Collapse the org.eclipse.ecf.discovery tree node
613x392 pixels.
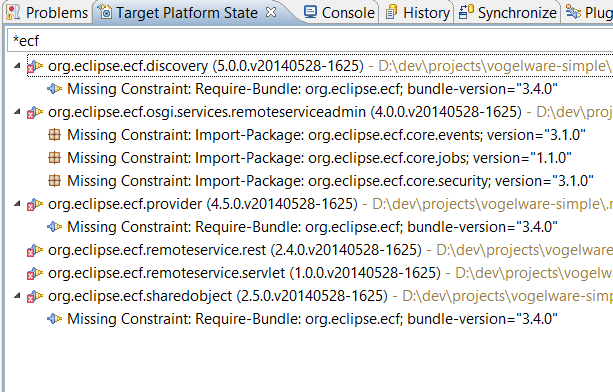17,66
